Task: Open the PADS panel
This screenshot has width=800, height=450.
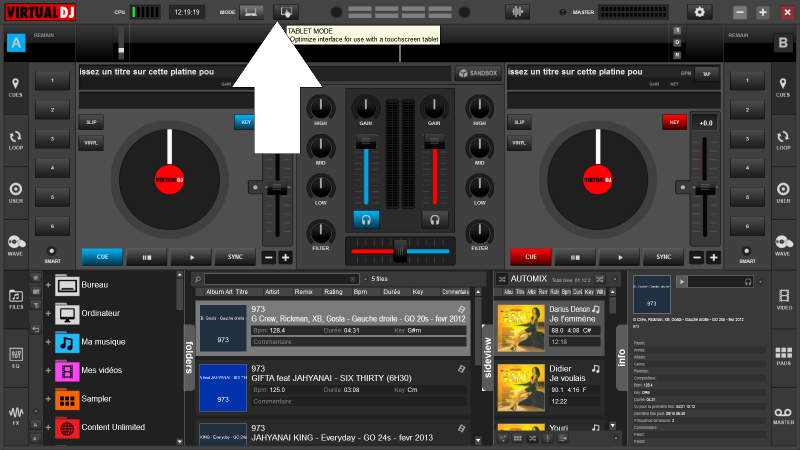Action: pyautogui.click(x=783, y=356)
